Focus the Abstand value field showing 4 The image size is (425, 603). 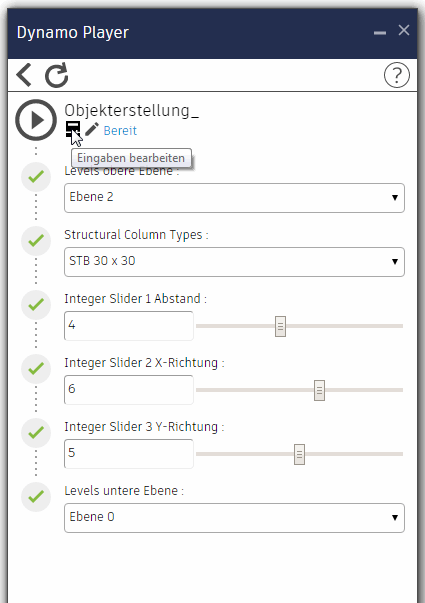tap(128, 326)
